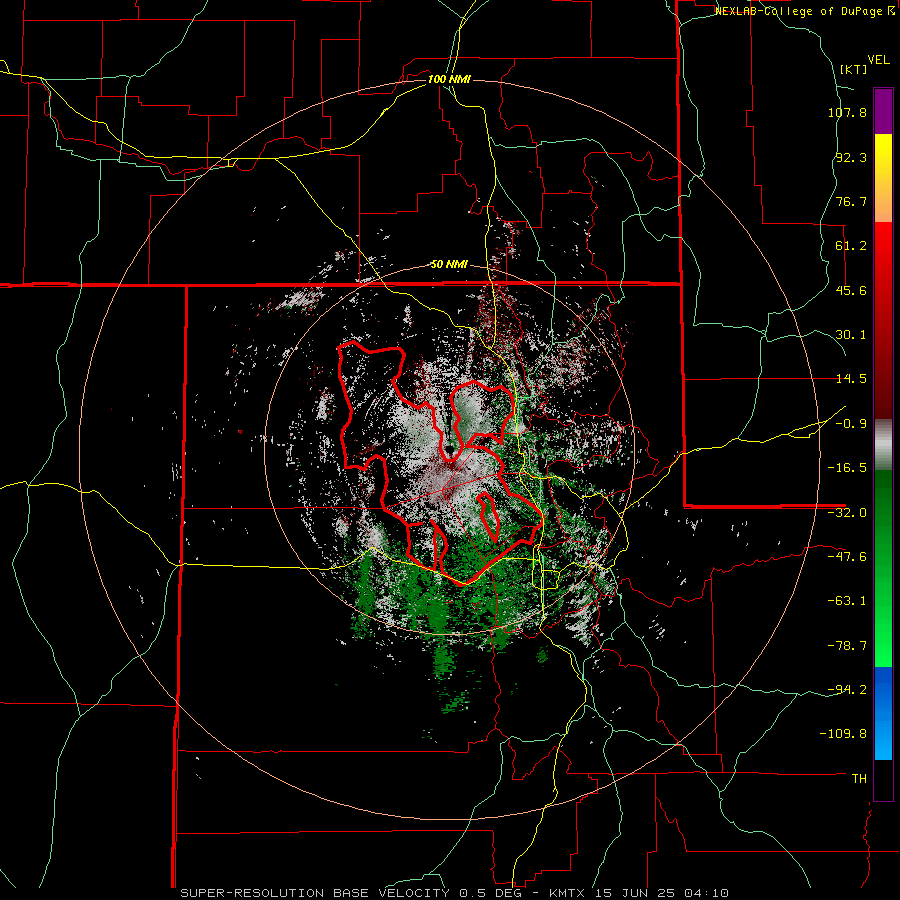
Task: Select the 61.2 legend value
Action: click(851, 246)
